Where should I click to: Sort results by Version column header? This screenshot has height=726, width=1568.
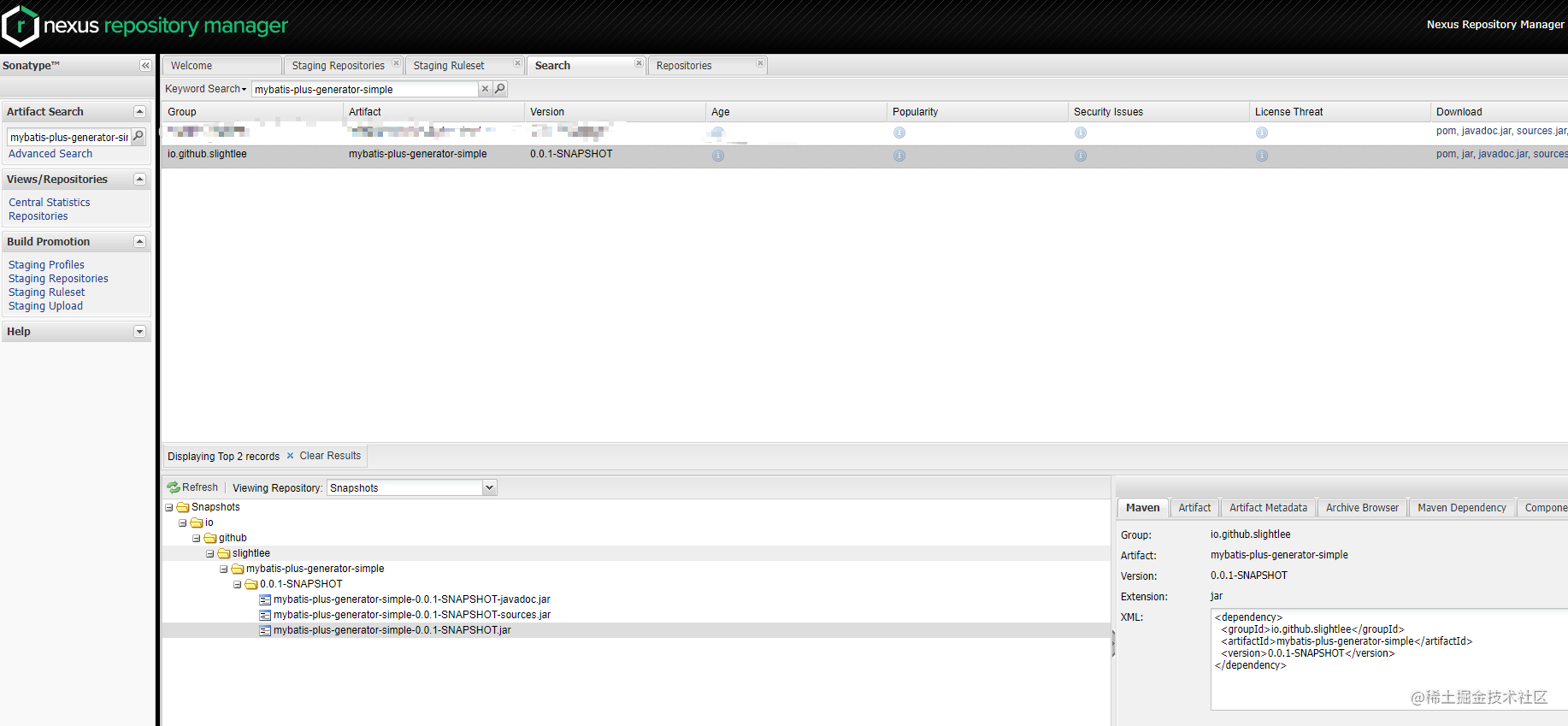pos(615,112)
